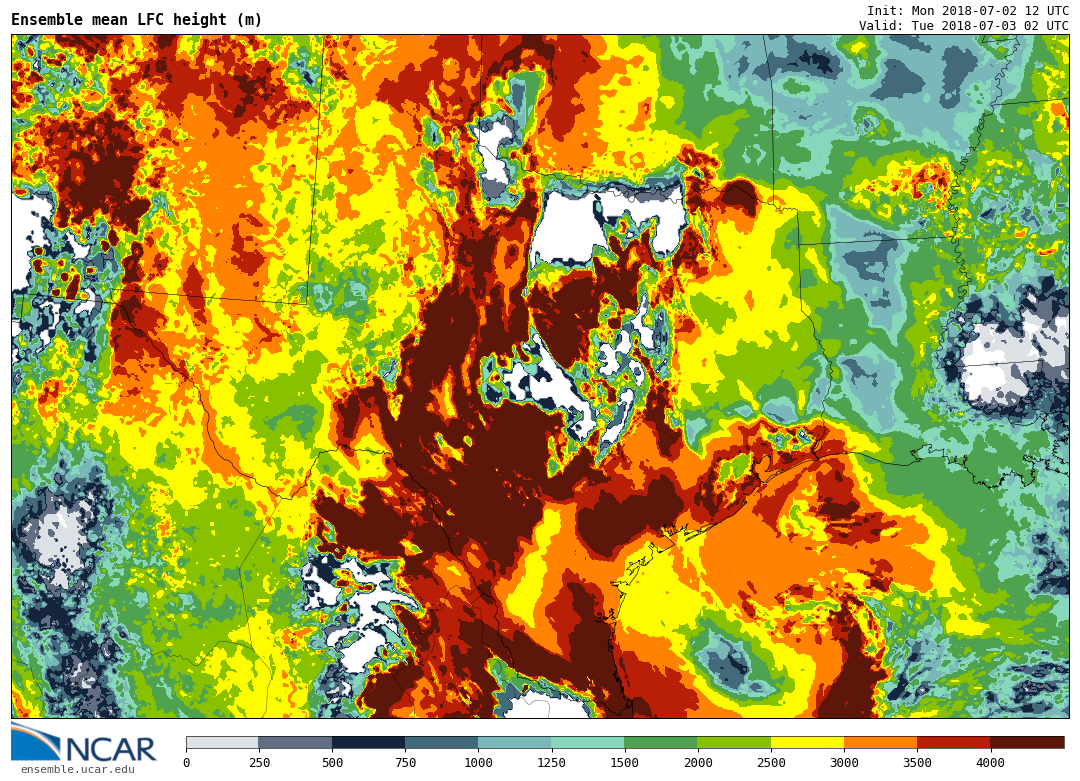This screenshot has width=1080, height=781.
Task: Choose the yellow 2500–3000 colorbar swatch
Action: (807, 742)
